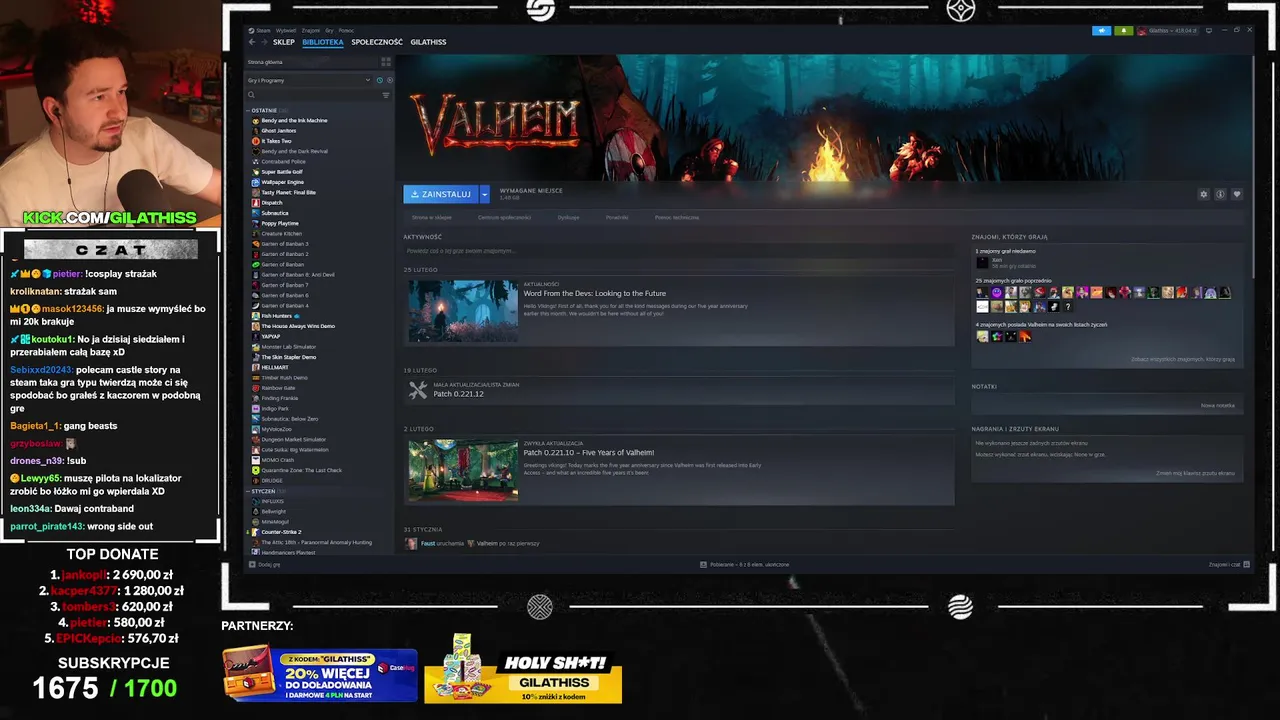1280x720 pixels.
Task: Open the GILATHISS profile tab
Action: pos(428,42)
